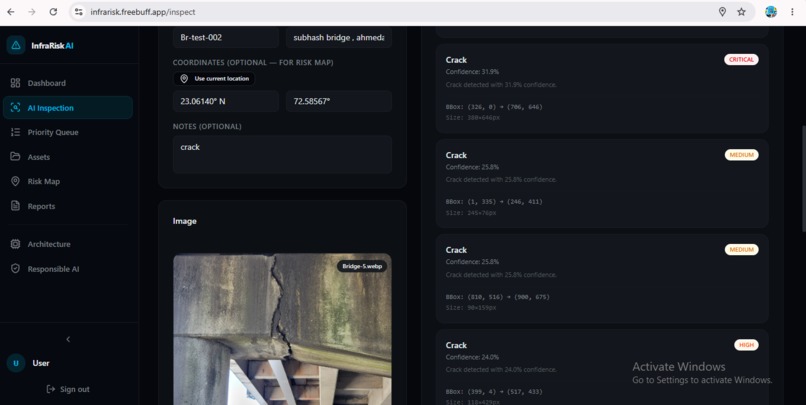This screenshot has height=405, width=806.
Task: Select the Crack card with 24.0% confidence
Action: 602,367
